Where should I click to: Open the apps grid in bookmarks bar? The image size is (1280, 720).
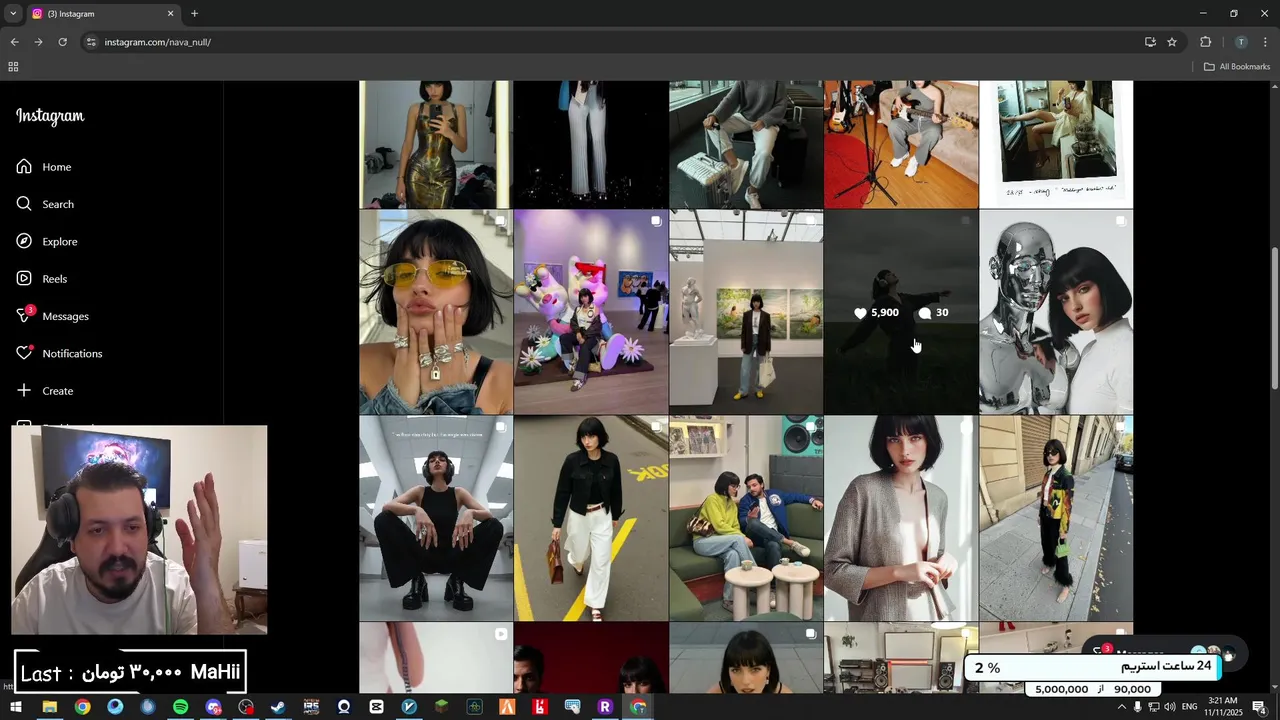click(x=13, y=67)
